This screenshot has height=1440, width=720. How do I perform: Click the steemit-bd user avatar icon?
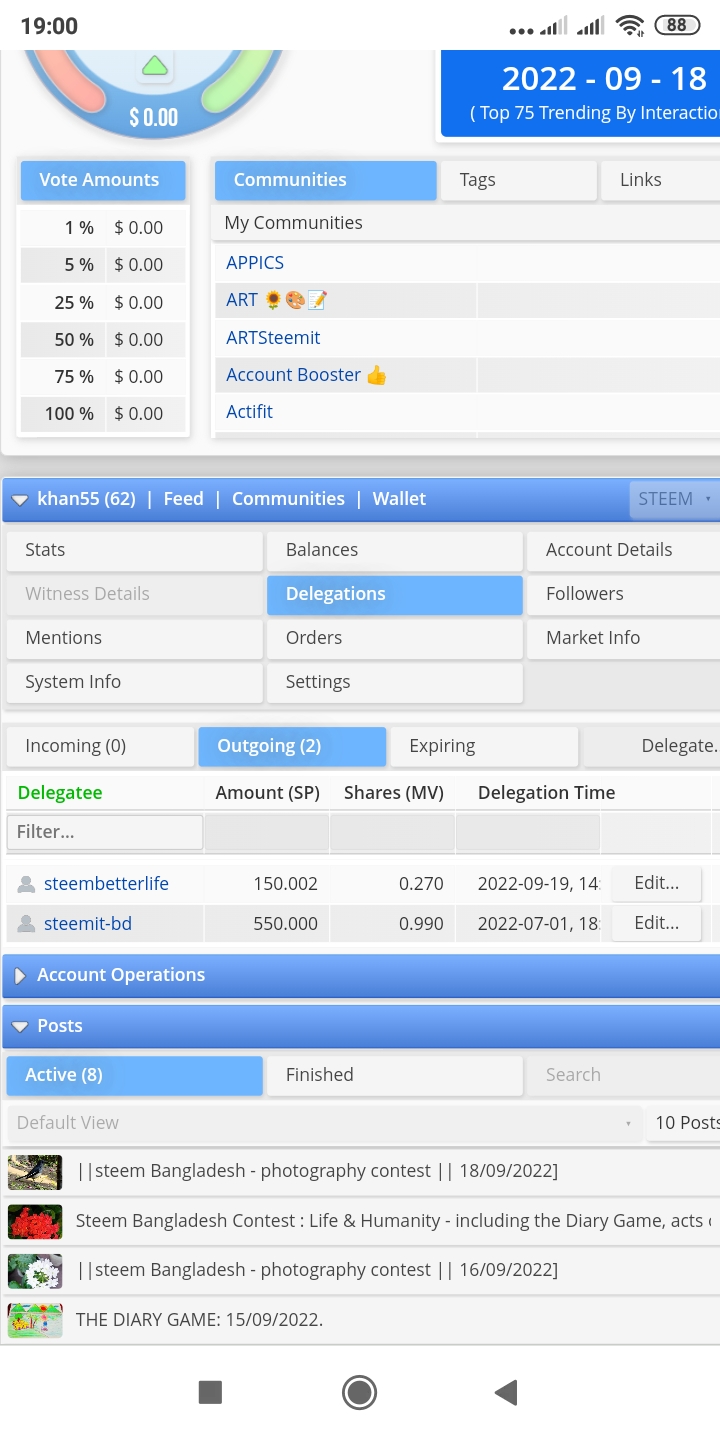pyautogui.click(x=27, y=924)
